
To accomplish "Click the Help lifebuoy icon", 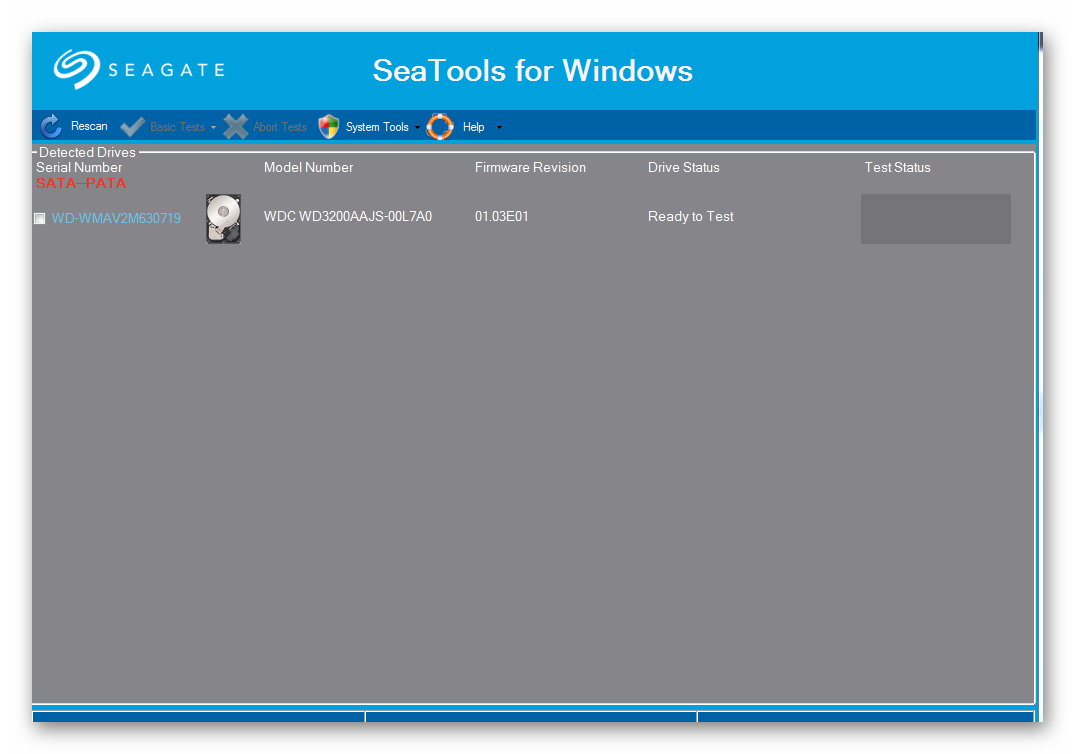I will pos(440,127).
